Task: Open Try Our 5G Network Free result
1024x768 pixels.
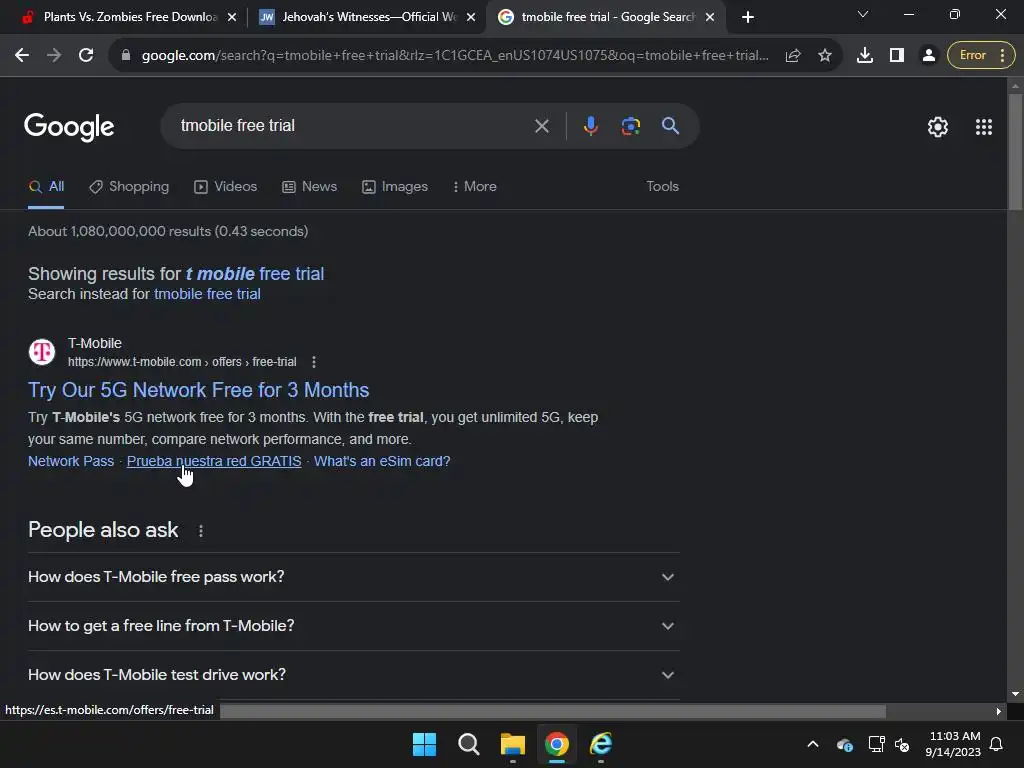Action: tap(199, 390)
